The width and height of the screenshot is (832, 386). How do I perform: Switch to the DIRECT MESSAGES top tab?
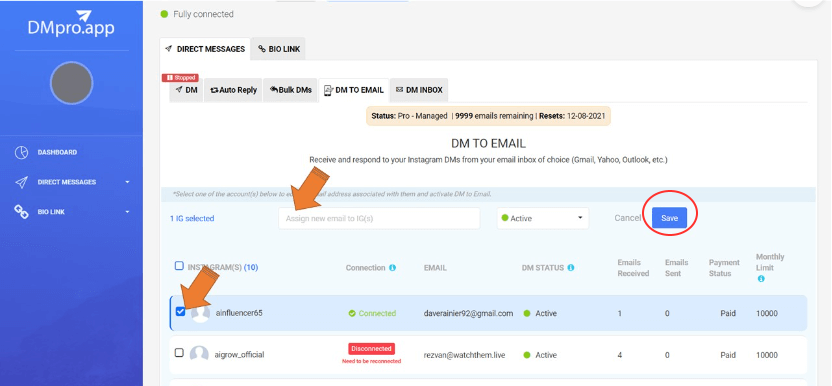205,49
